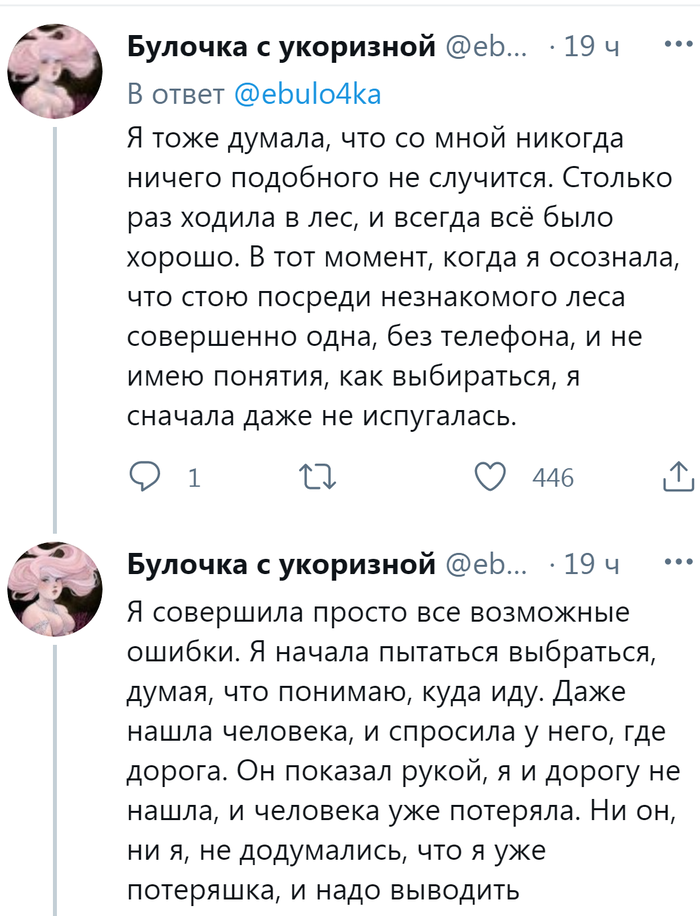The image size is (700, 916).
Task: Open the @ebulo4ka reply-to mention link
Action: (307, 94)
